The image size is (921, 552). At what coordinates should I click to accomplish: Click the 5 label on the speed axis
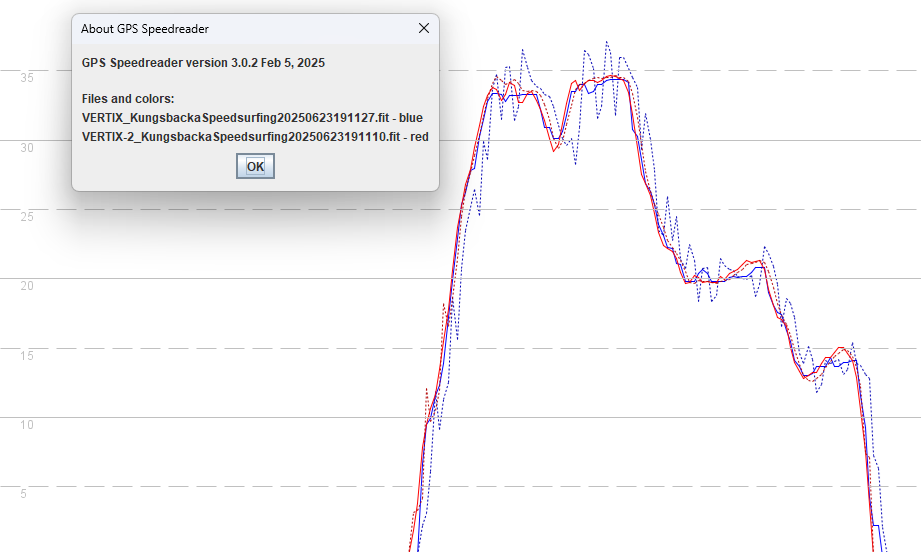click(23, 493)
